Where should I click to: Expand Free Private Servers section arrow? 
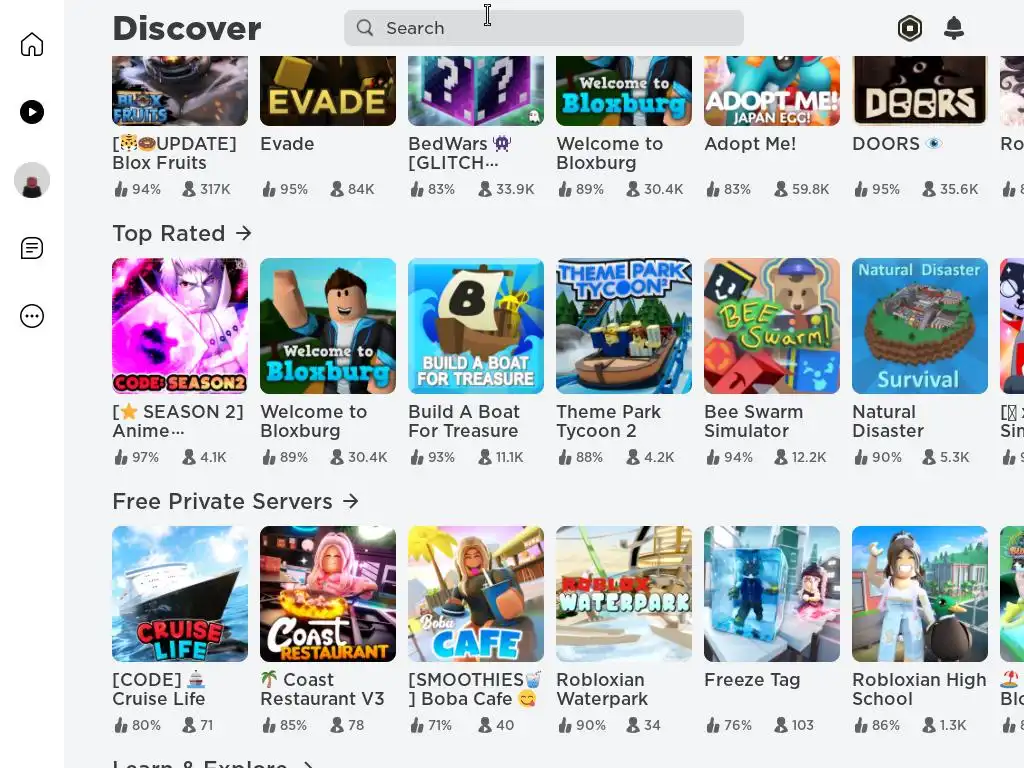click(x=351, y=501)
